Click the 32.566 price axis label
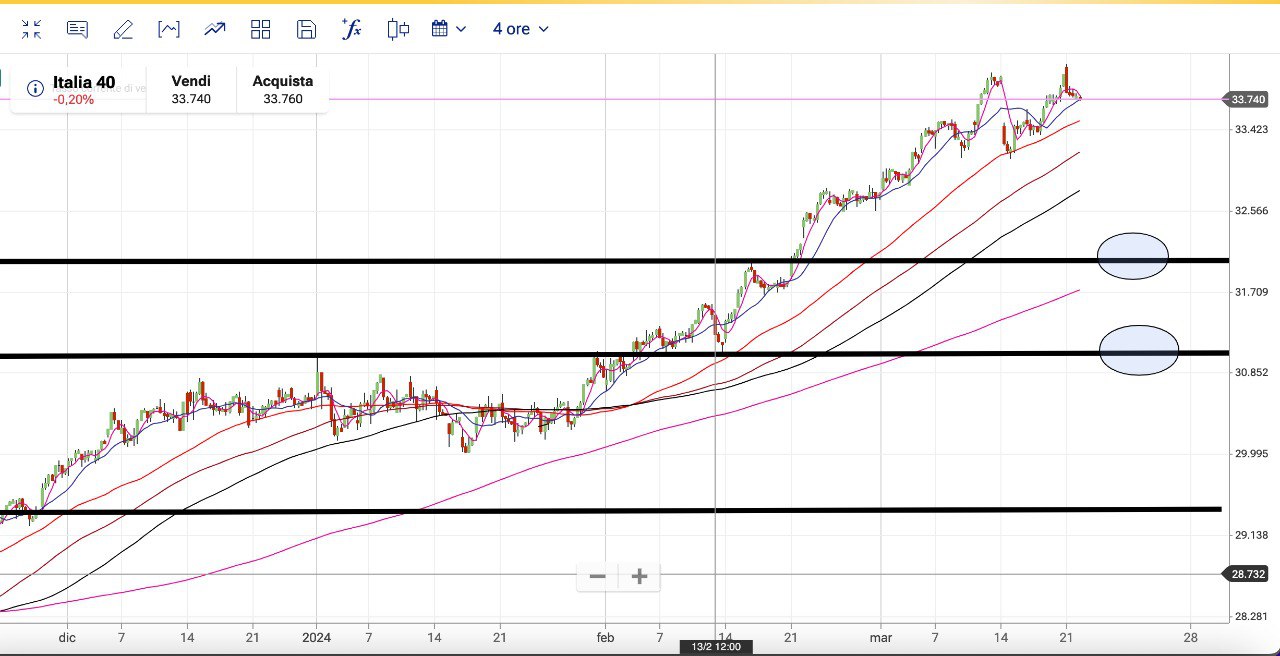The width and height of the screenshot is (1280, 656). pyautogui.click(x=1250, y=211)
